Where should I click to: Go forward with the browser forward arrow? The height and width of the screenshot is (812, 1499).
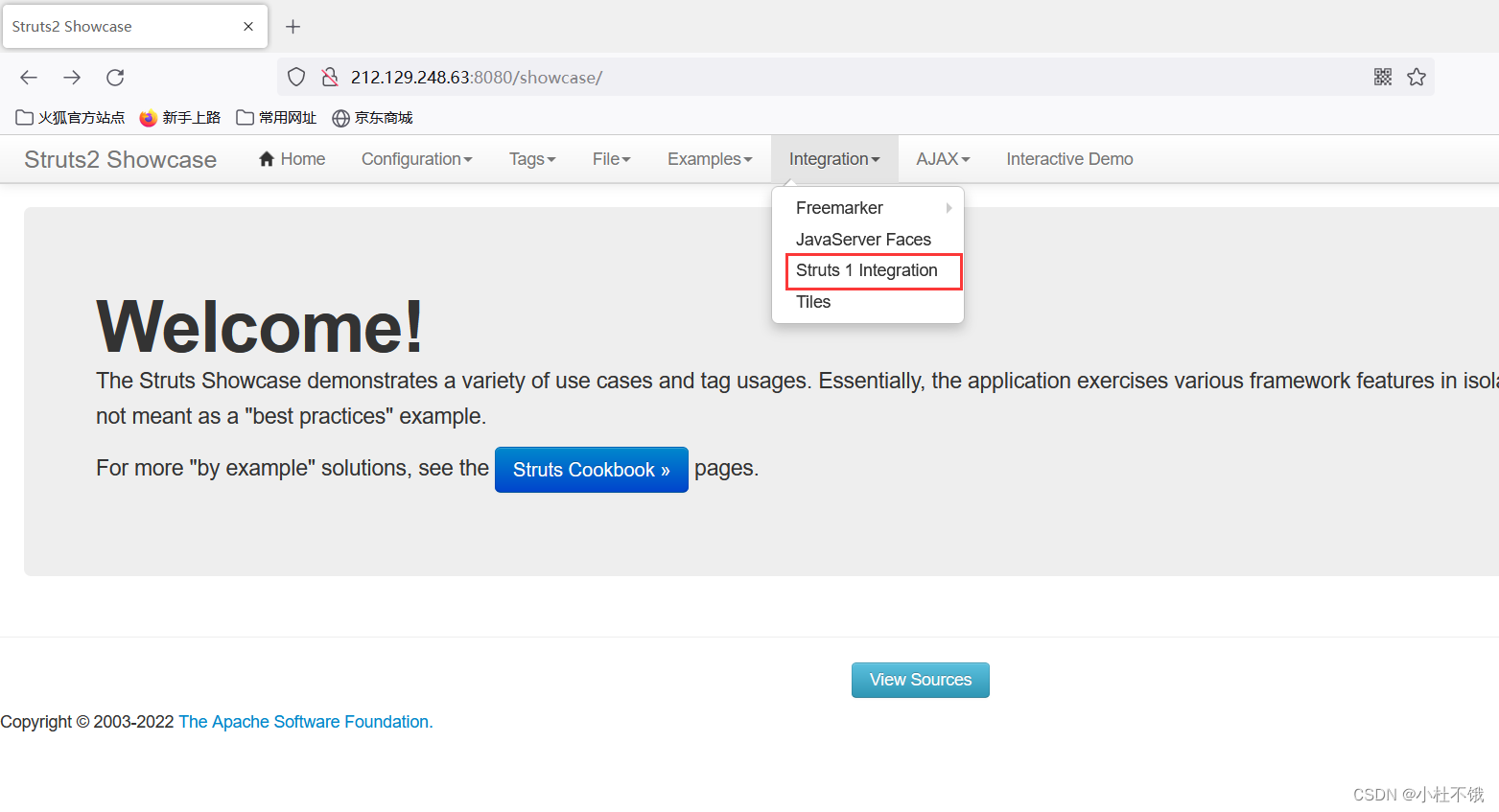click(x=72, y=78)
